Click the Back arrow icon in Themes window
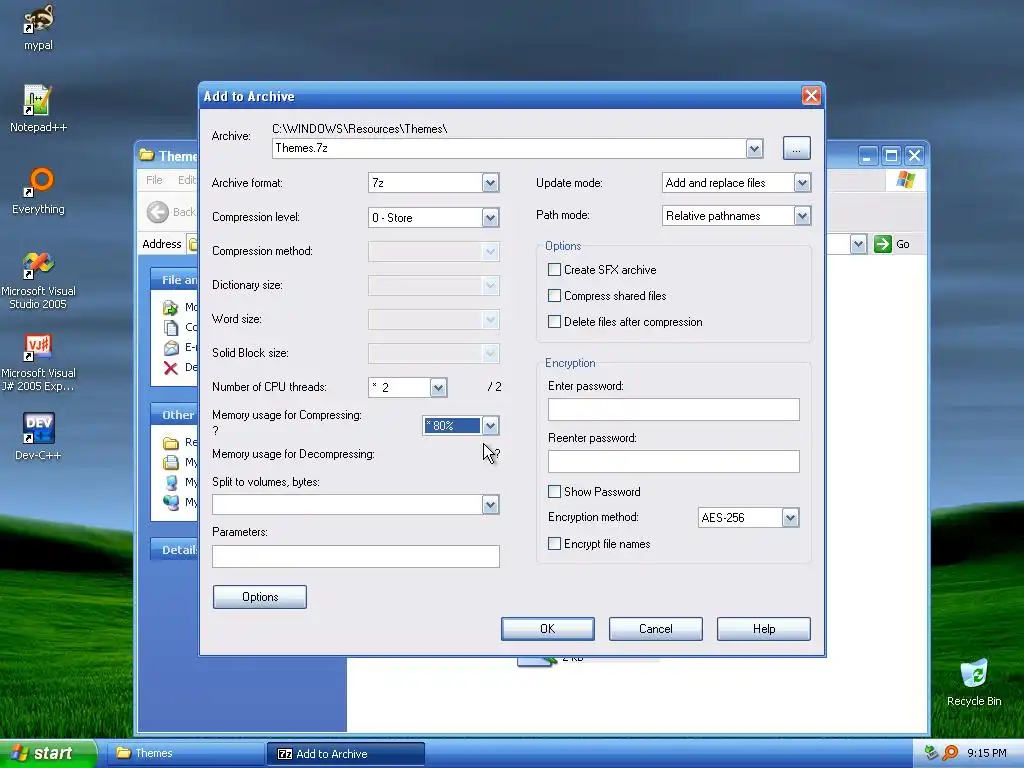 tap(157, 212)
